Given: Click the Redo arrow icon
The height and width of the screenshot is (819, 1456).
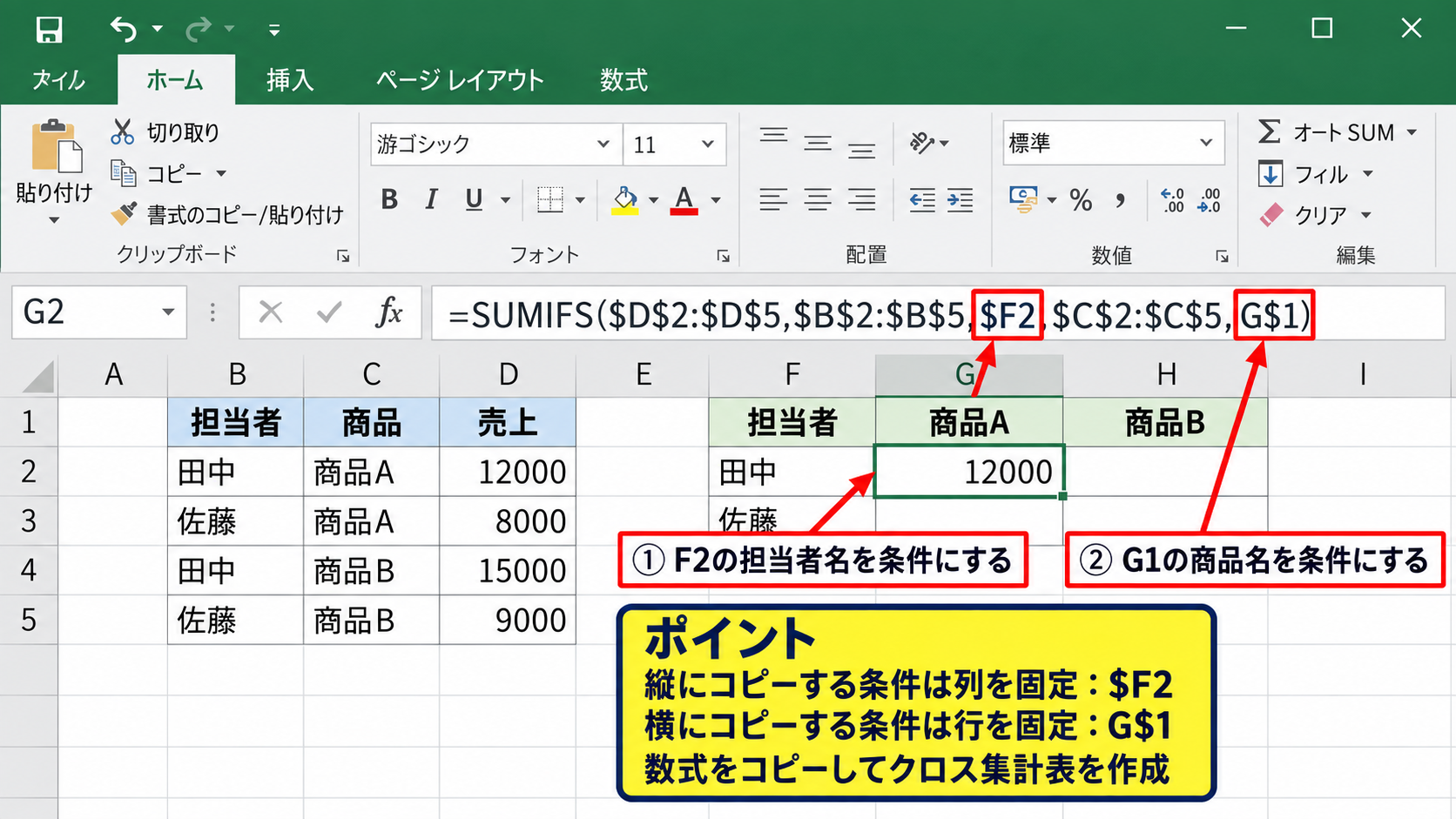Looking at the screenshot, I should tap(198, 30).
